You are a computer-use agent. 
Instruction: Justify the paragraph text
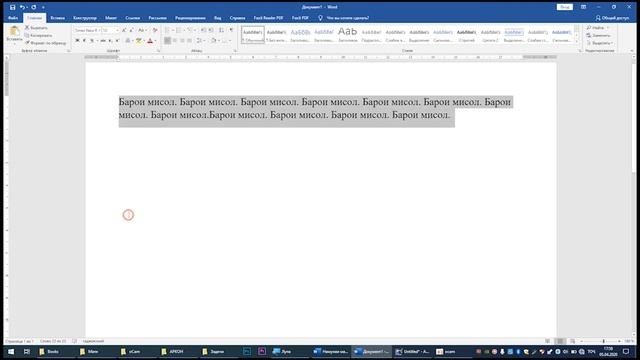[189, 40]
